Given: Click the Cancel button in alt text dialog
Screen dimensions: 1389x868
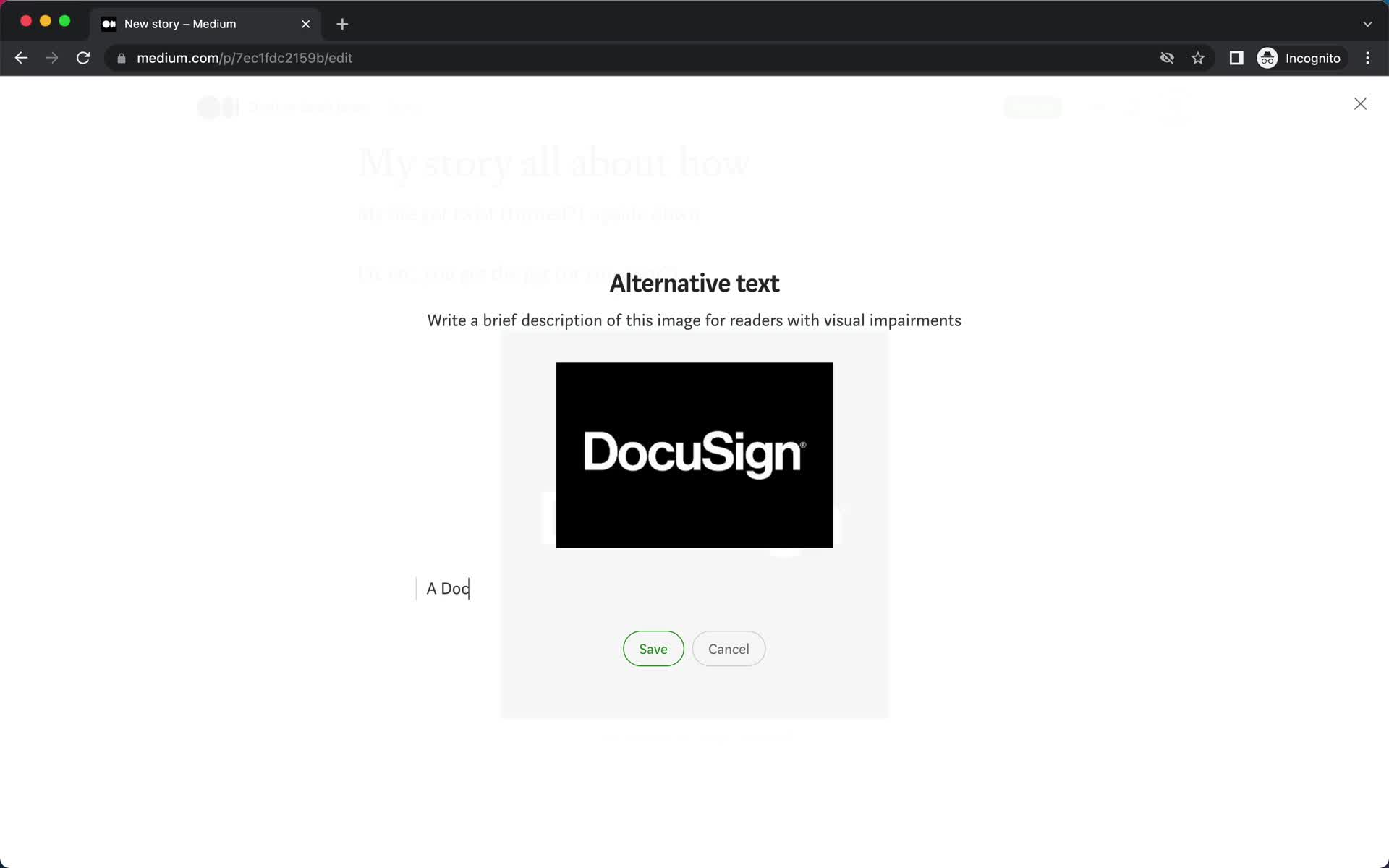Looking at the screenshot, I should pyautogui.click(x=729, y=649).
